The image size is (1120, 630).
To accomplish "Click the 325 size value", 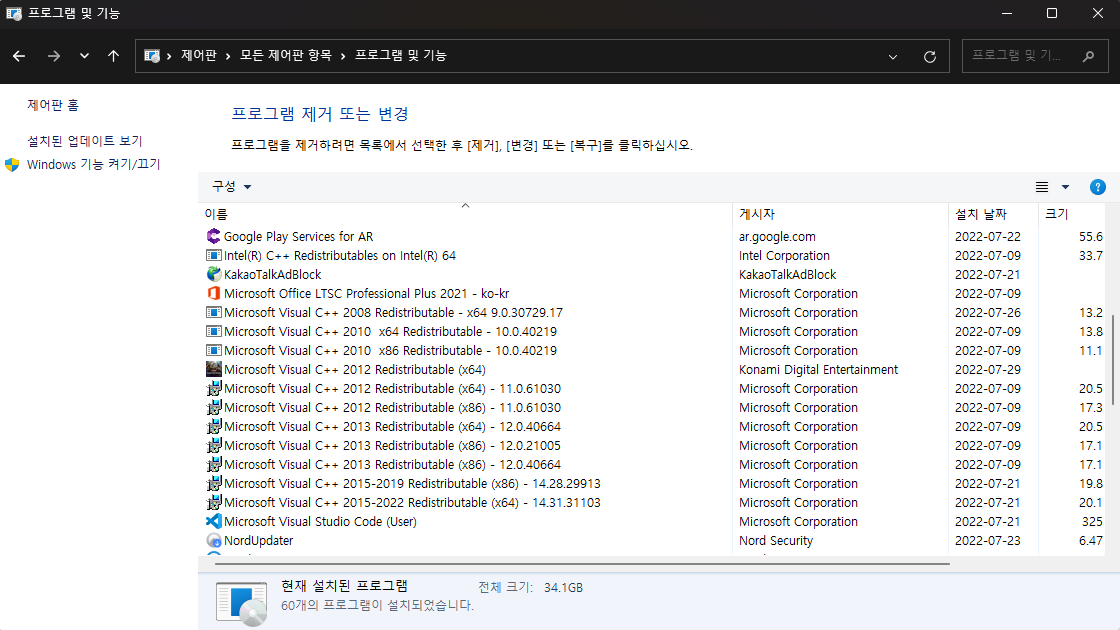I will click(1092, 521).
